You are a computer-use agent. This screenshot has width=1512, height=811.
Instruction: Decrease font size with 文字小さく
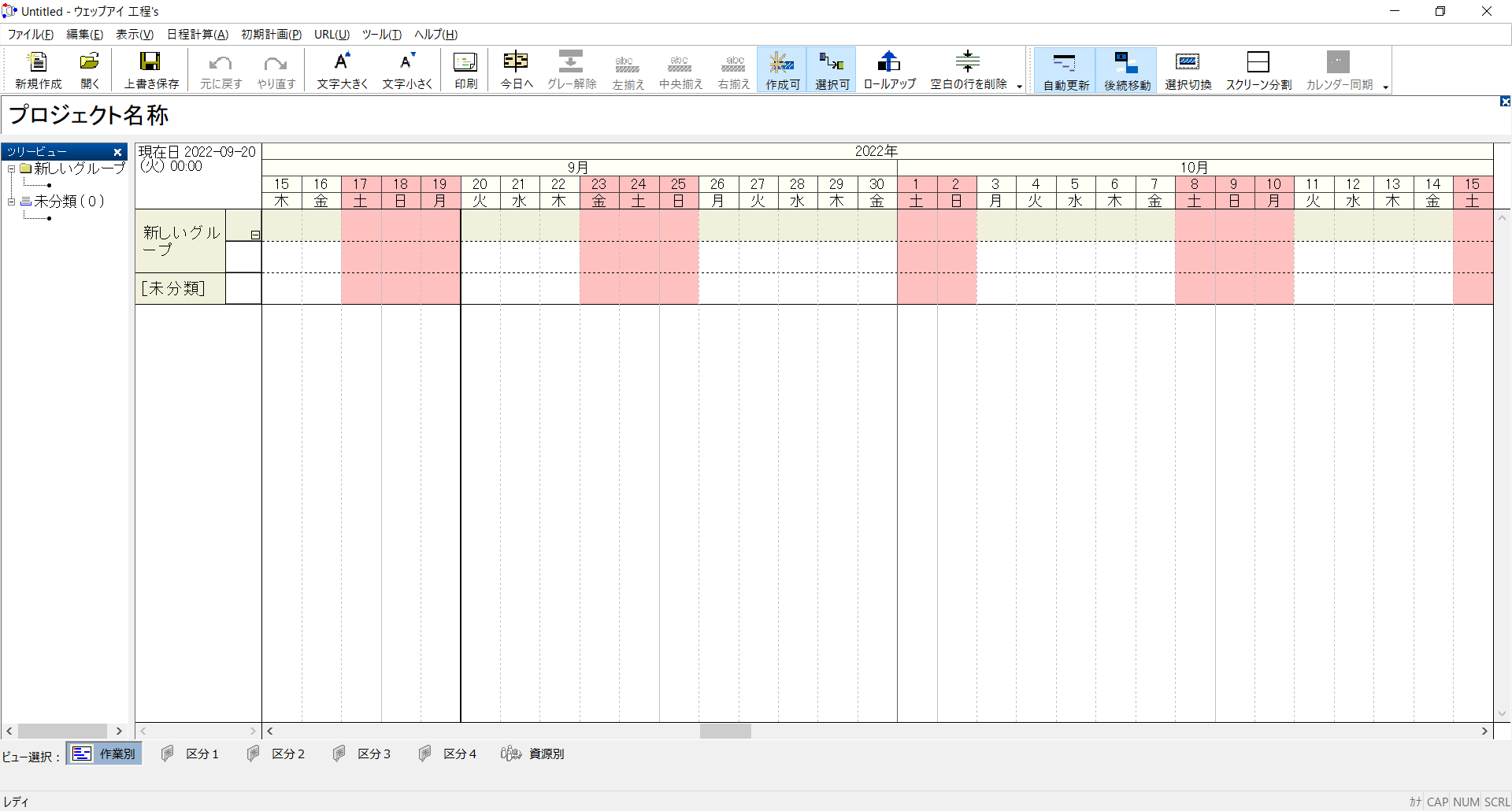pos(407,70)
